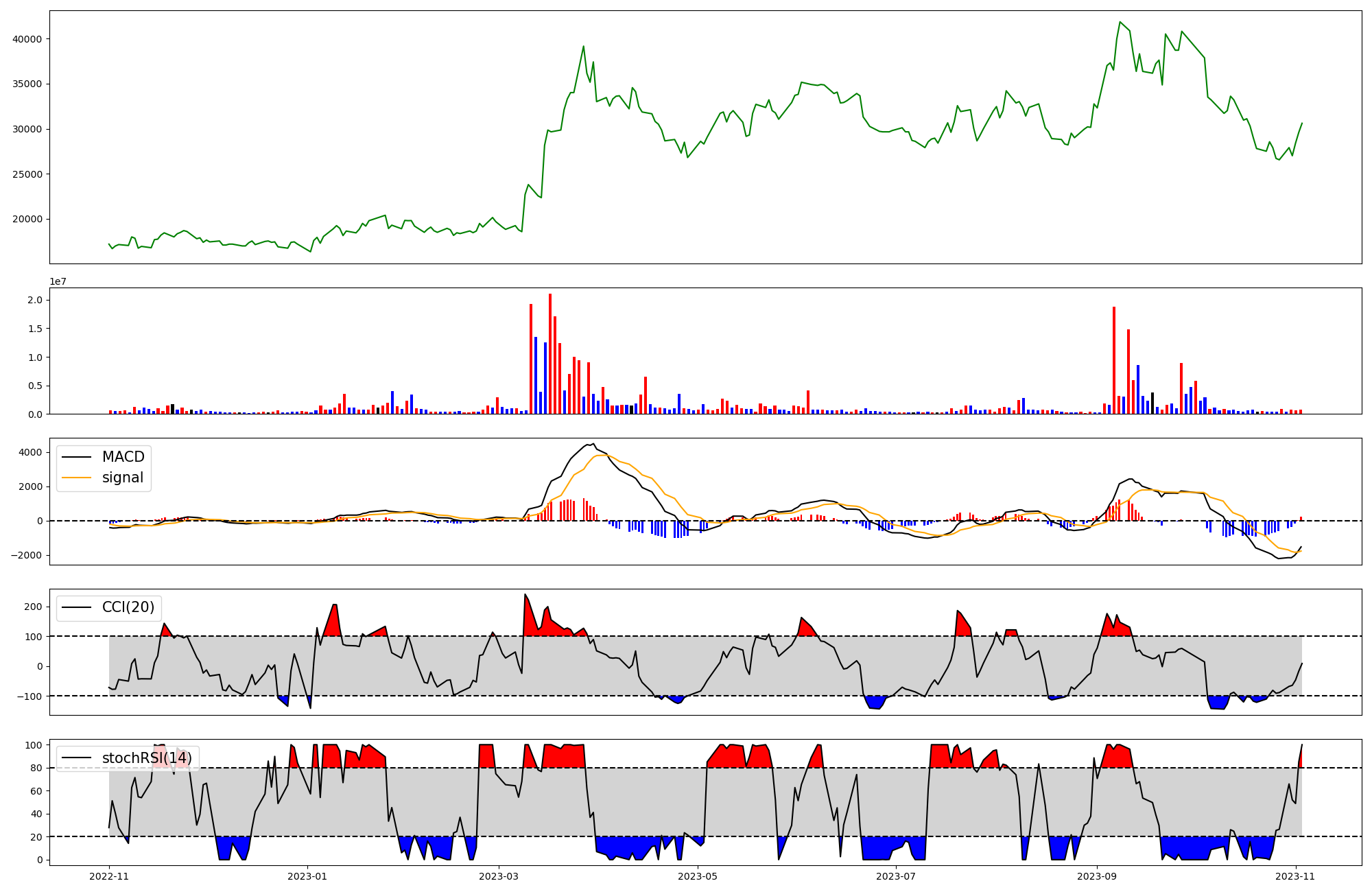Click the stochRSI(14) legend label
Image resolution: width=1372 pixels, height=892 pixels.
coord(147,758)
